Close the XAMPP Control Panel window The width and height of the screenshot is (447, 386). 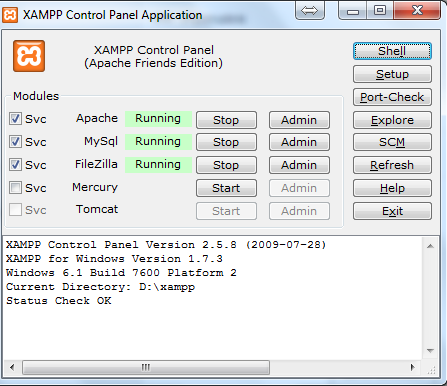click(417, 10)
